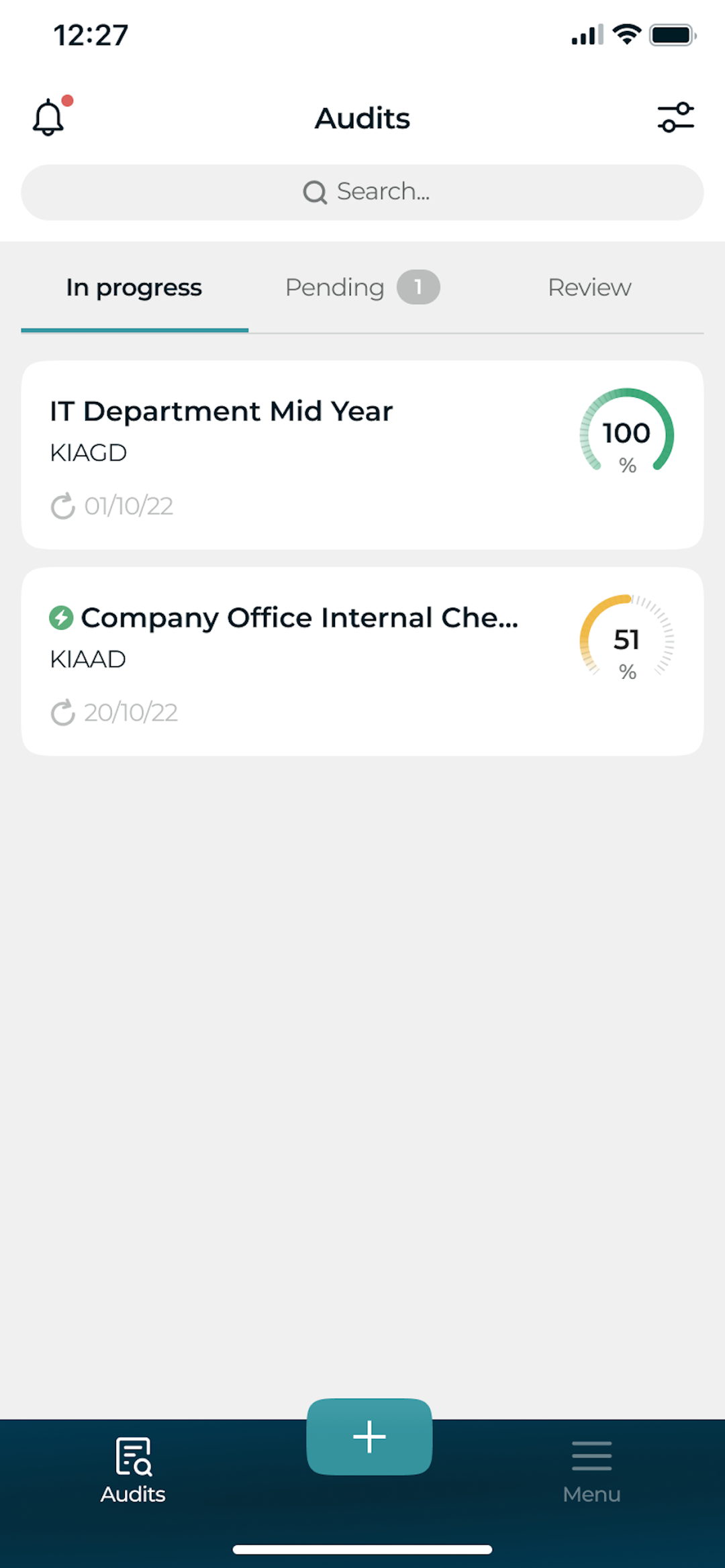Tap the KIAAD audit code
Viewport: 725px width, 1568px height.
pos(88,660)
